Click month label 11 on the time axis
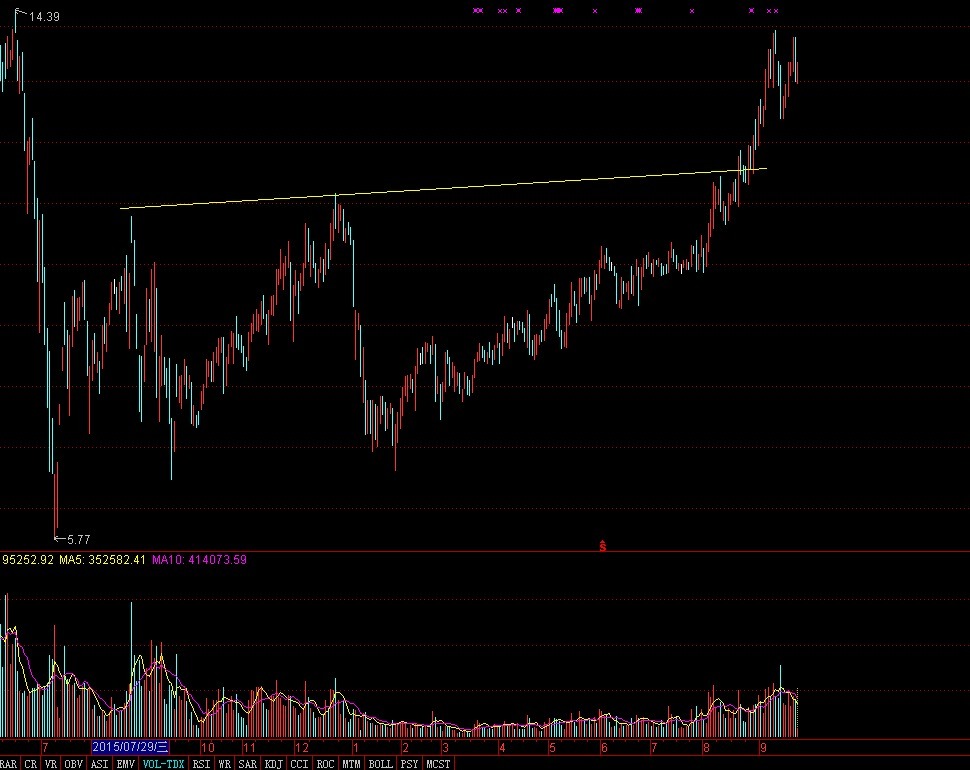 coord(249,747)
